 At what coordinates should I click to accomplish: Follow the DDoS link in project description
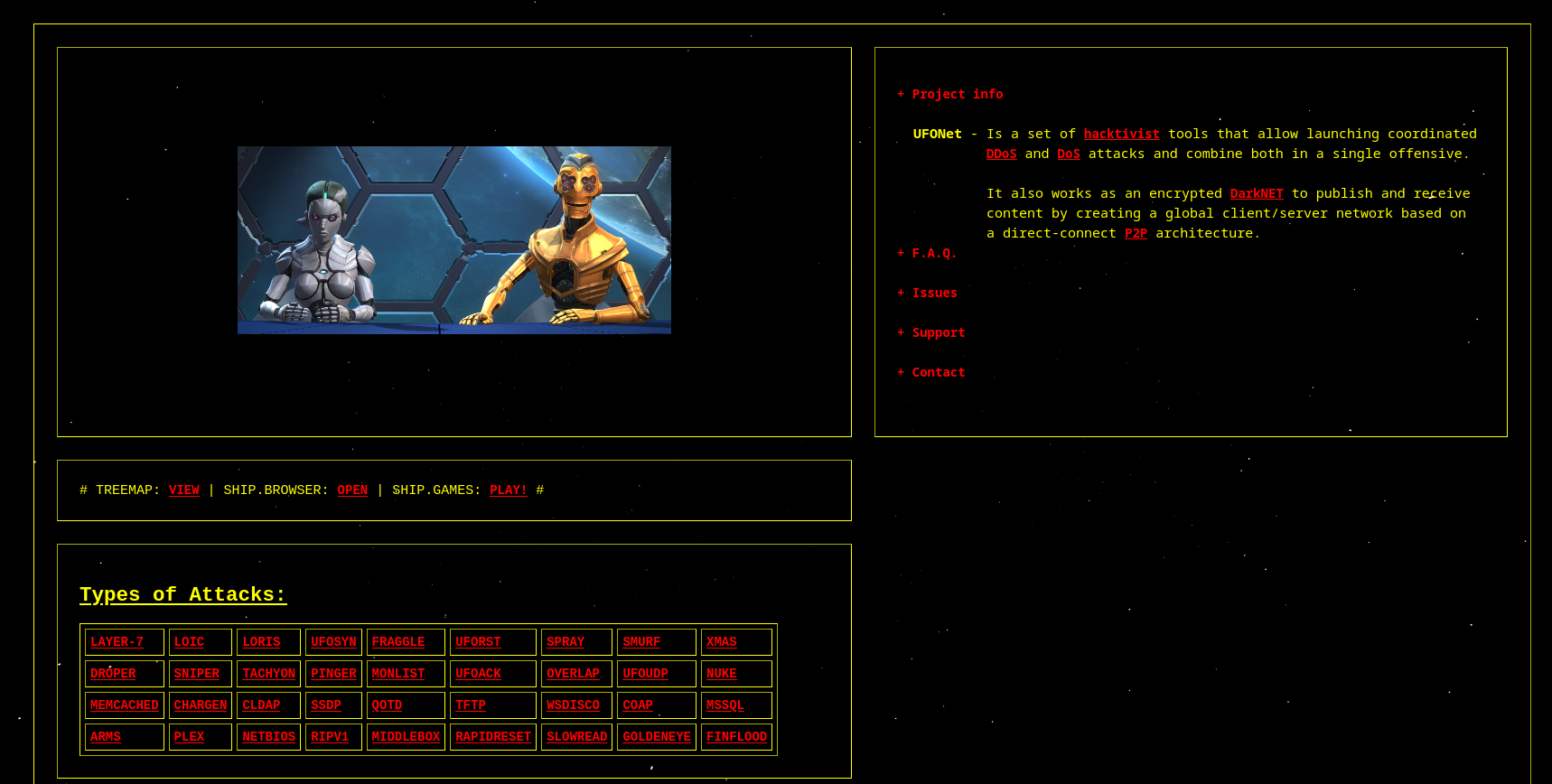point(1001,154)
